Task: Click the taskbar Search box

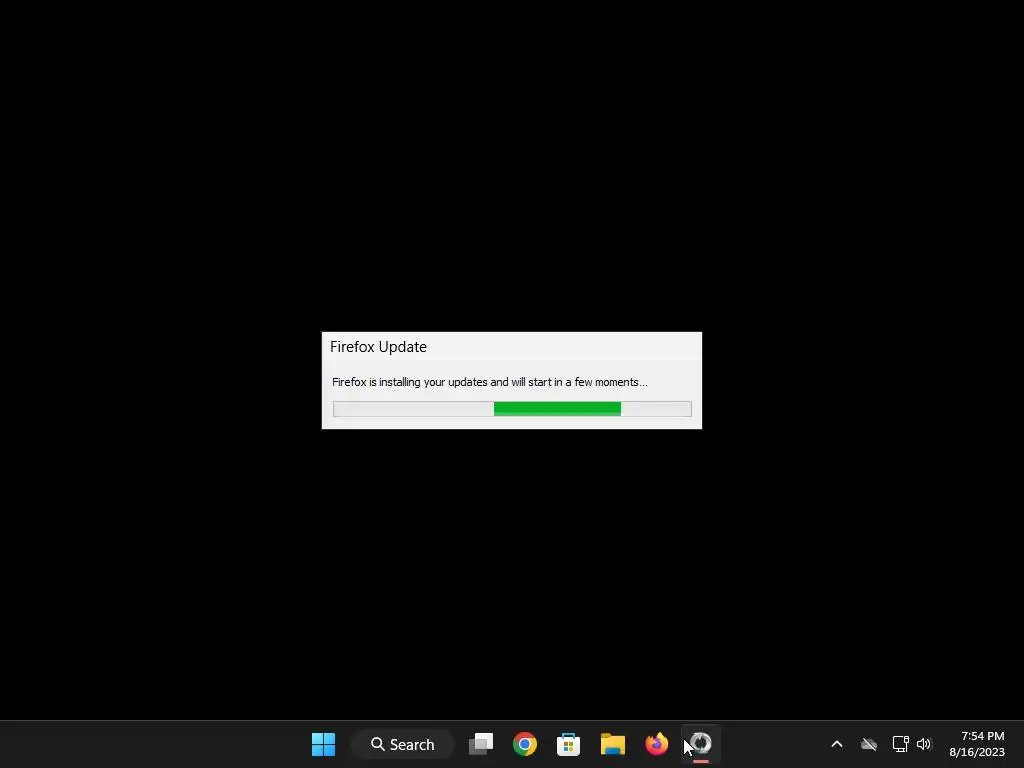Action: [x=402, y=744]
